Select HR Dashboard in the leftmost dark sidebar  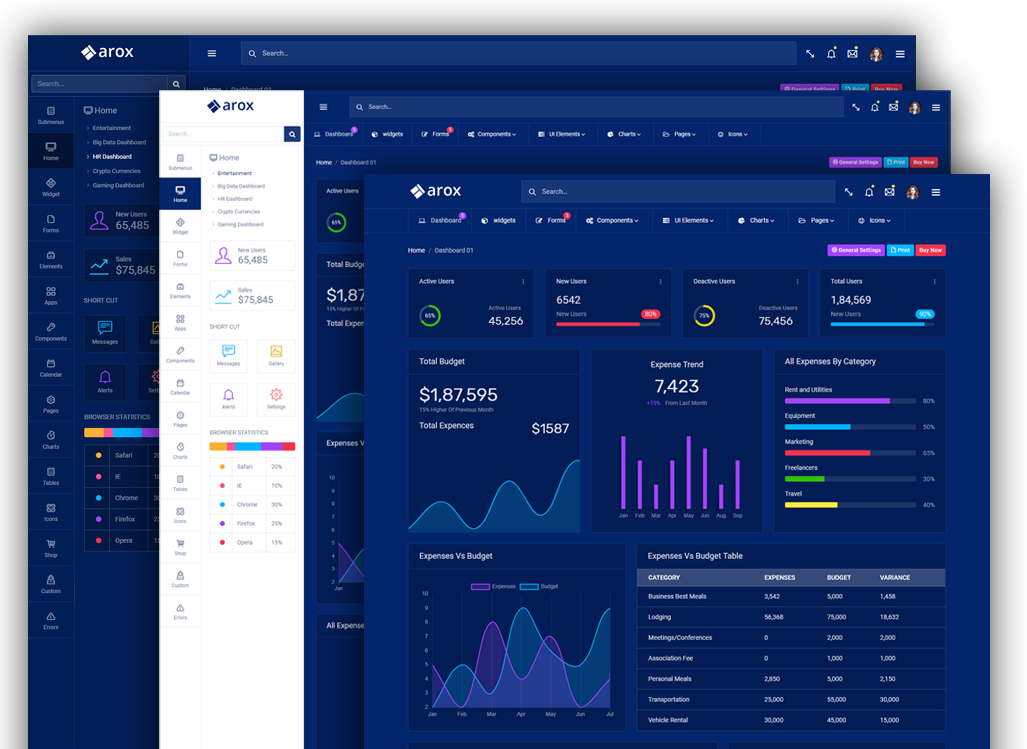point(111,157)
